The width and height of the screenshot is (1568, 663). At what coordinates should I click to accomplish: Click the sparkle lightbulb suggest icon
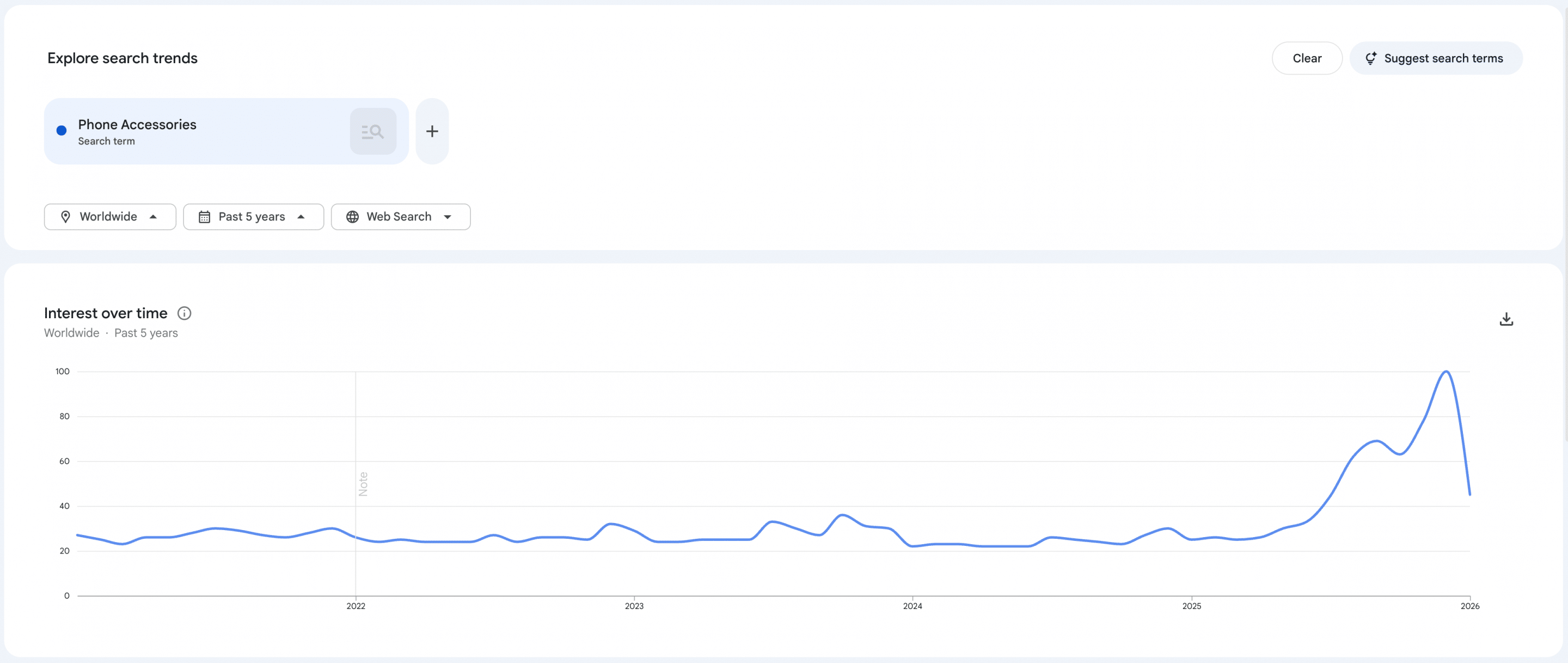click(1371, 58)
